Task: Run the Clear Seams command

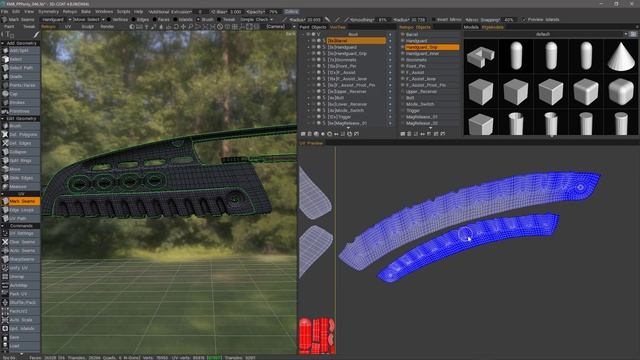Action: click(x=20, y=242)
